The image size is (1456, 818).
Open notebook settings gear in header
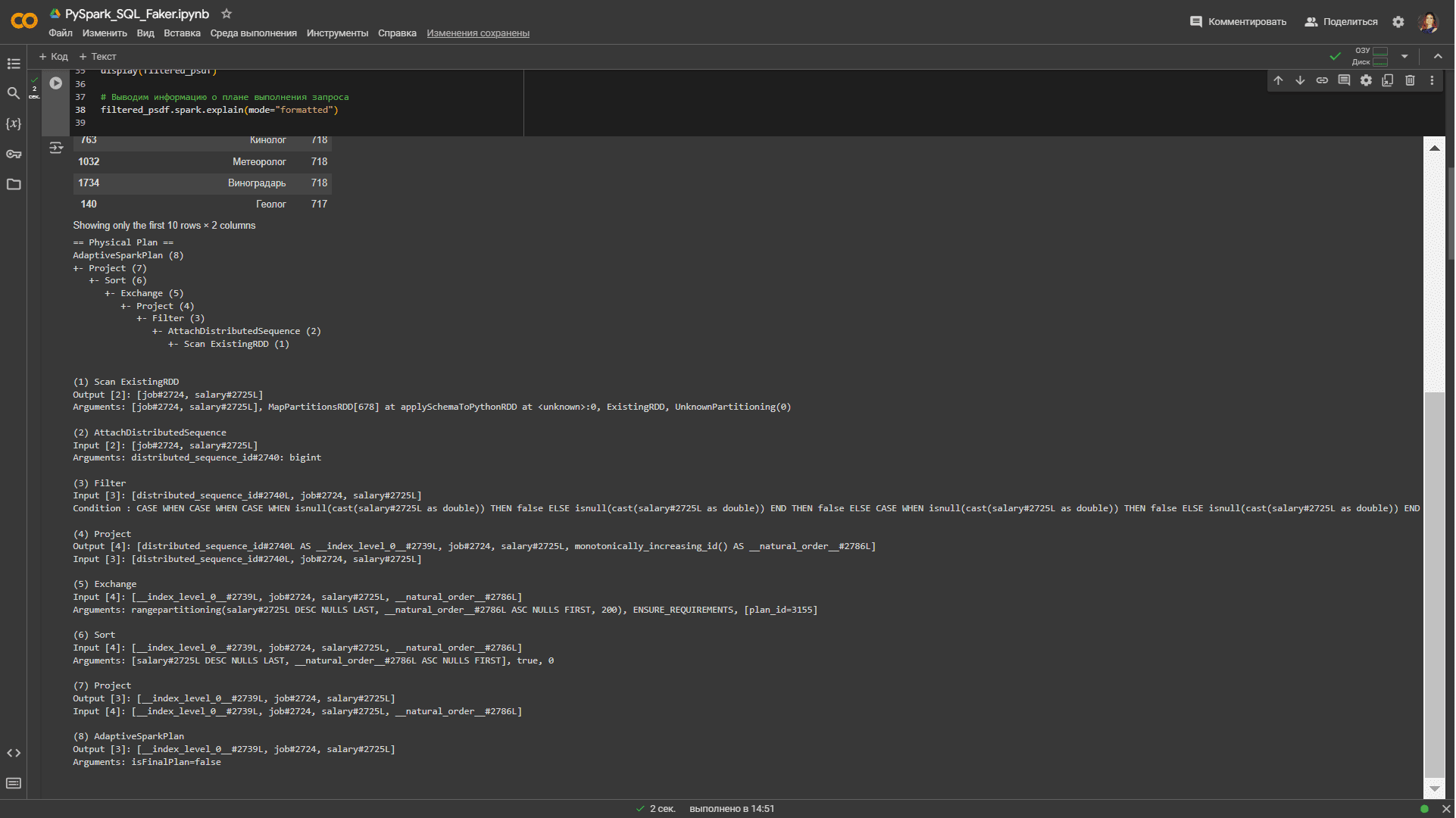pyautogui.click(x=1399, y=22)
